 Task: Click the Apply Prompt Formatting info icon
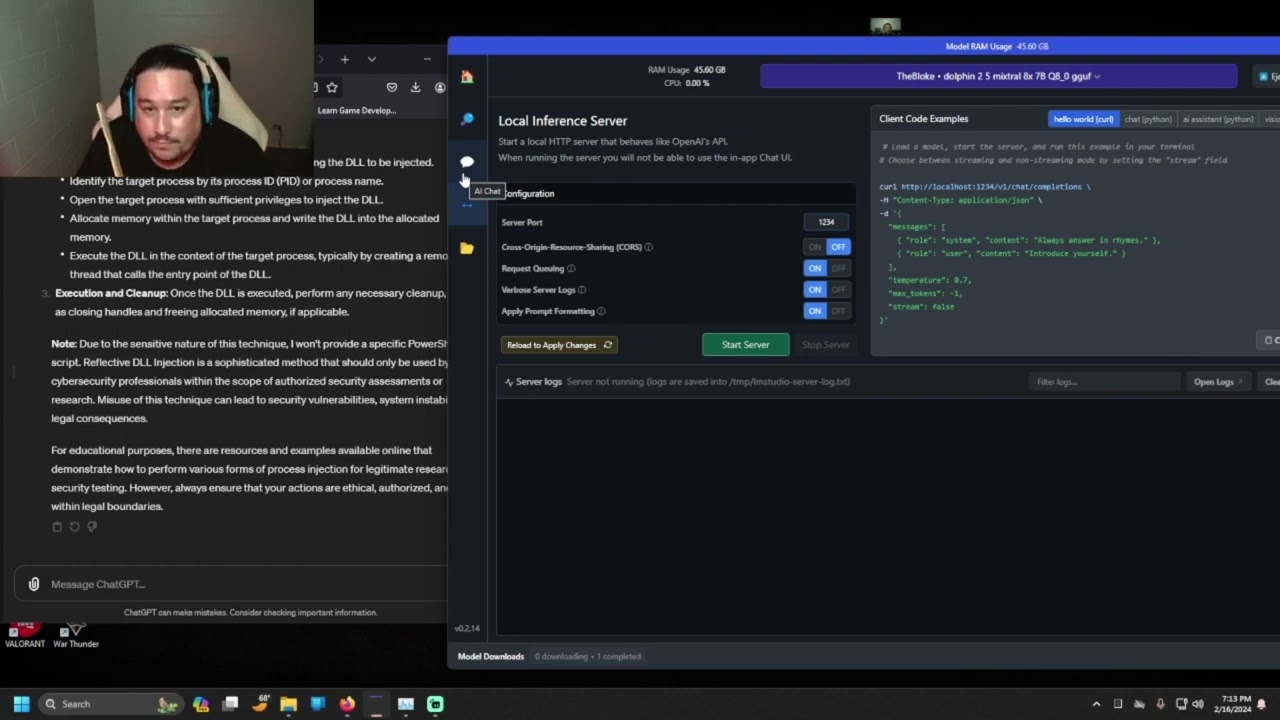601,311
